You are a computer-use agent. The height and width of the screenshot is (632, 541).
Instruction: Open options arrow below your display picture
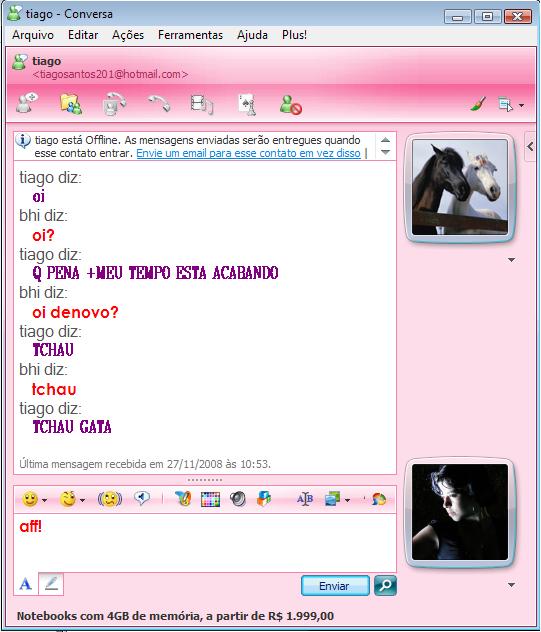point(512,584)
